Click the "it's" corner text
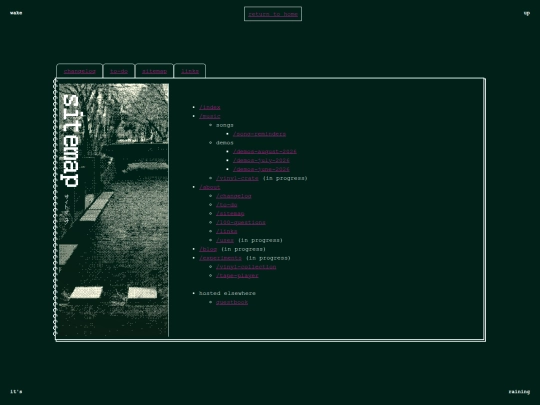 click(16, 392)
